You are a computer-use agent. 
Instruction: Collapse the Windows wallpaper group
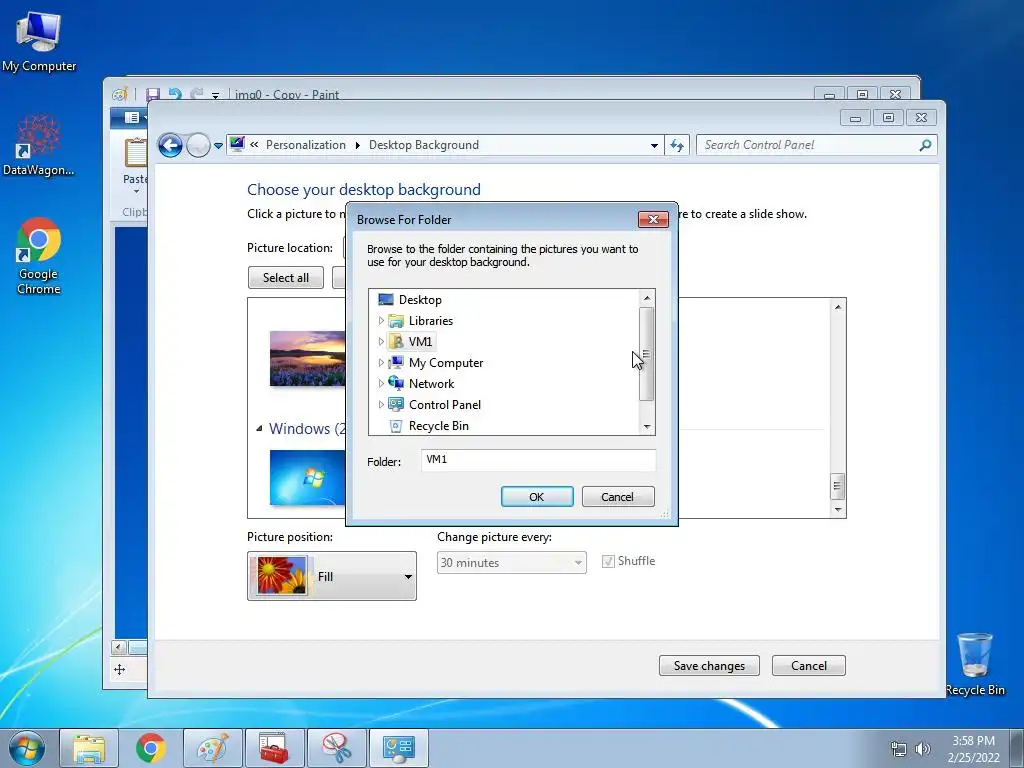(x=259, y=428)
